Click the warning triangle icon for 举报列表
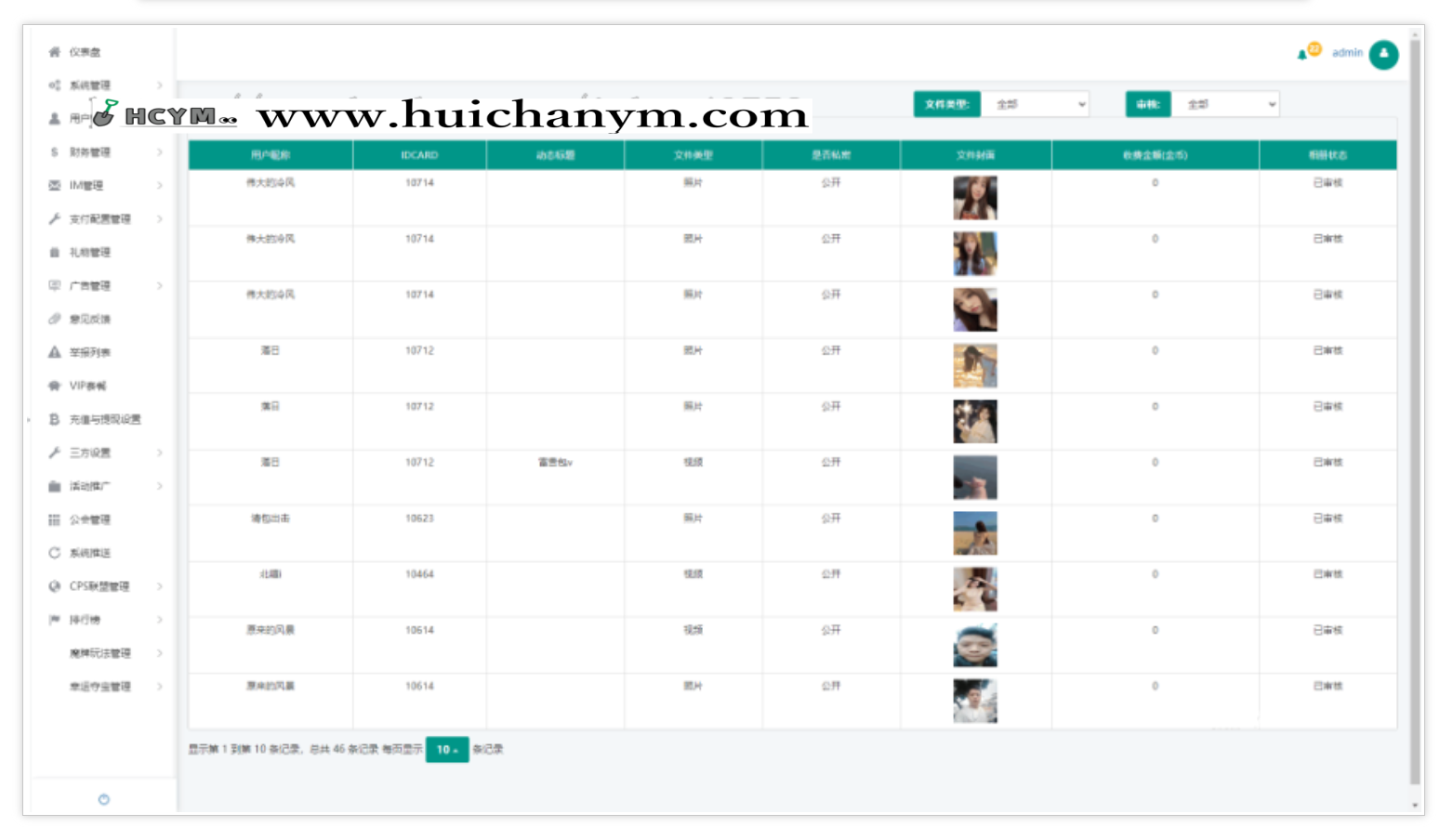 point(54,352)
